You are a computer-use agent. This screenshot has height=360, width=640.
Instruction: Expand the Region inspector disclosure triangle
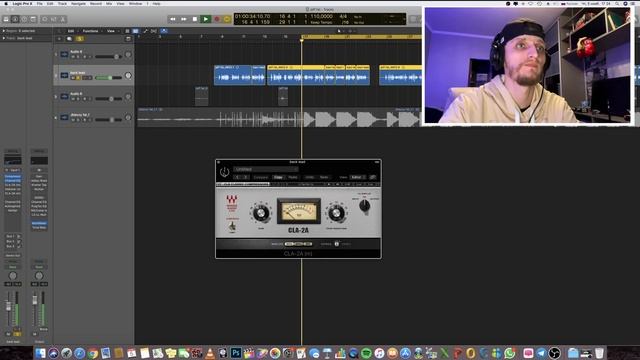[4, 31]
